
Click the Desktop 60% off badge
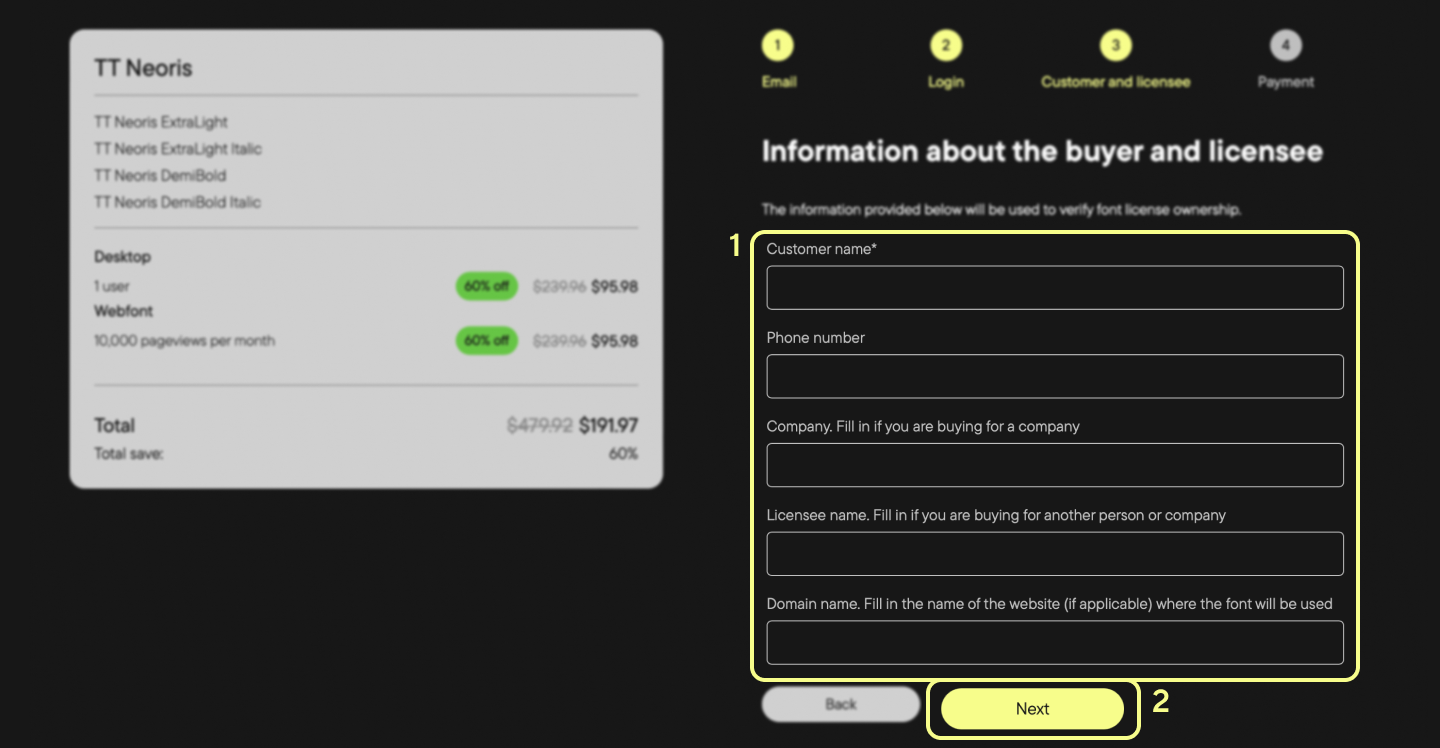pos(487,286)
